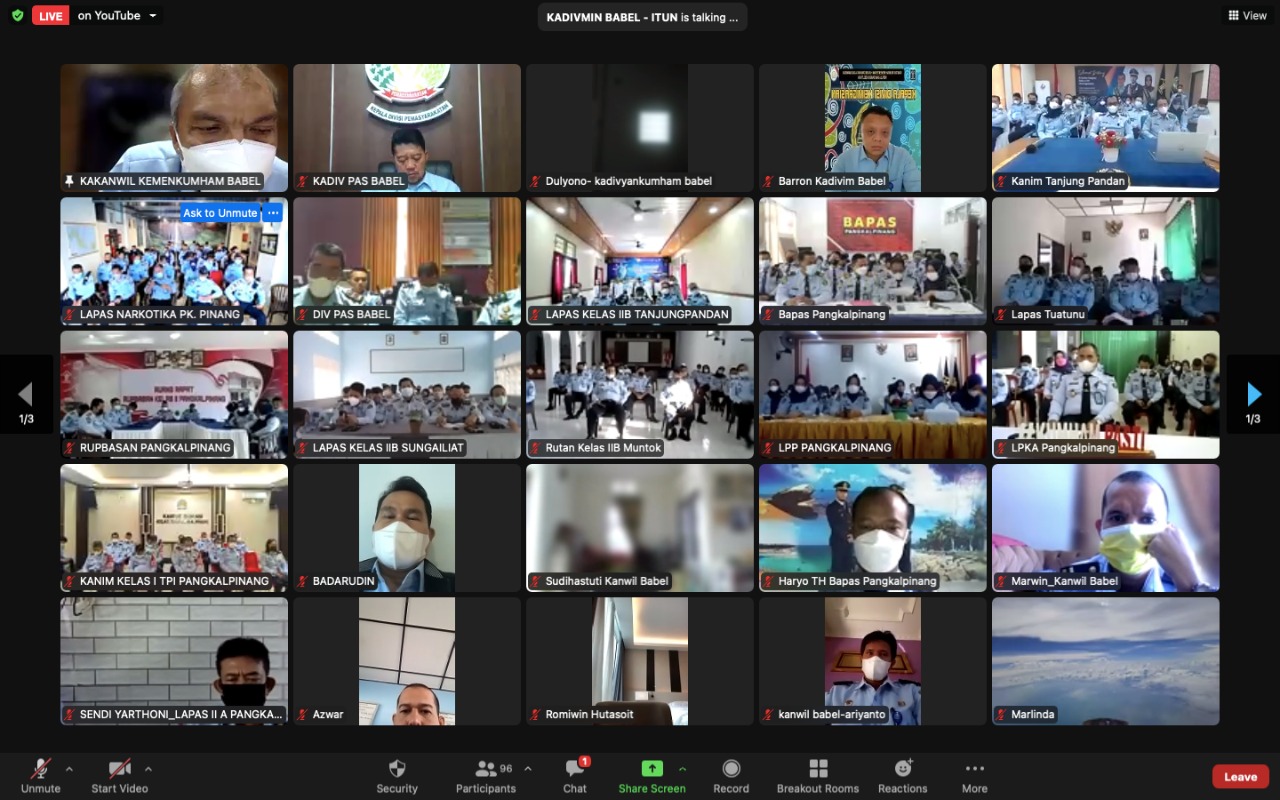Viewport: 1280px width, 800px height.
Task: Click the green encryption shield icon
Action: (17, 16)
